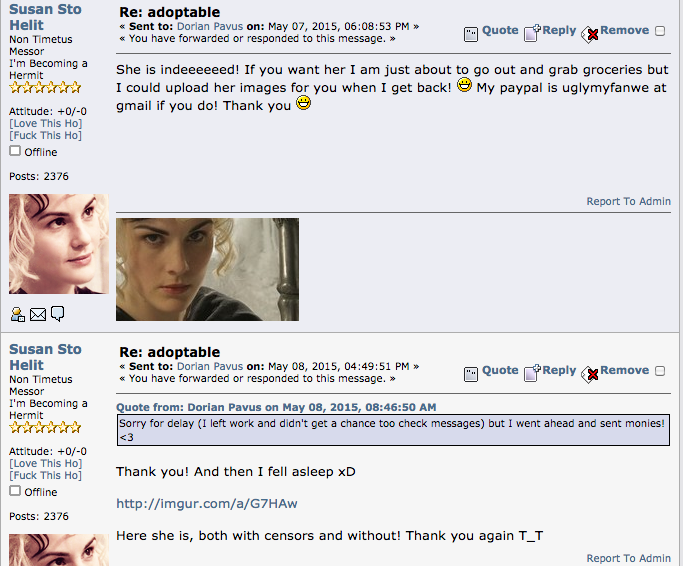Tick the checkbox next to first Remove

tap(660, 31)
